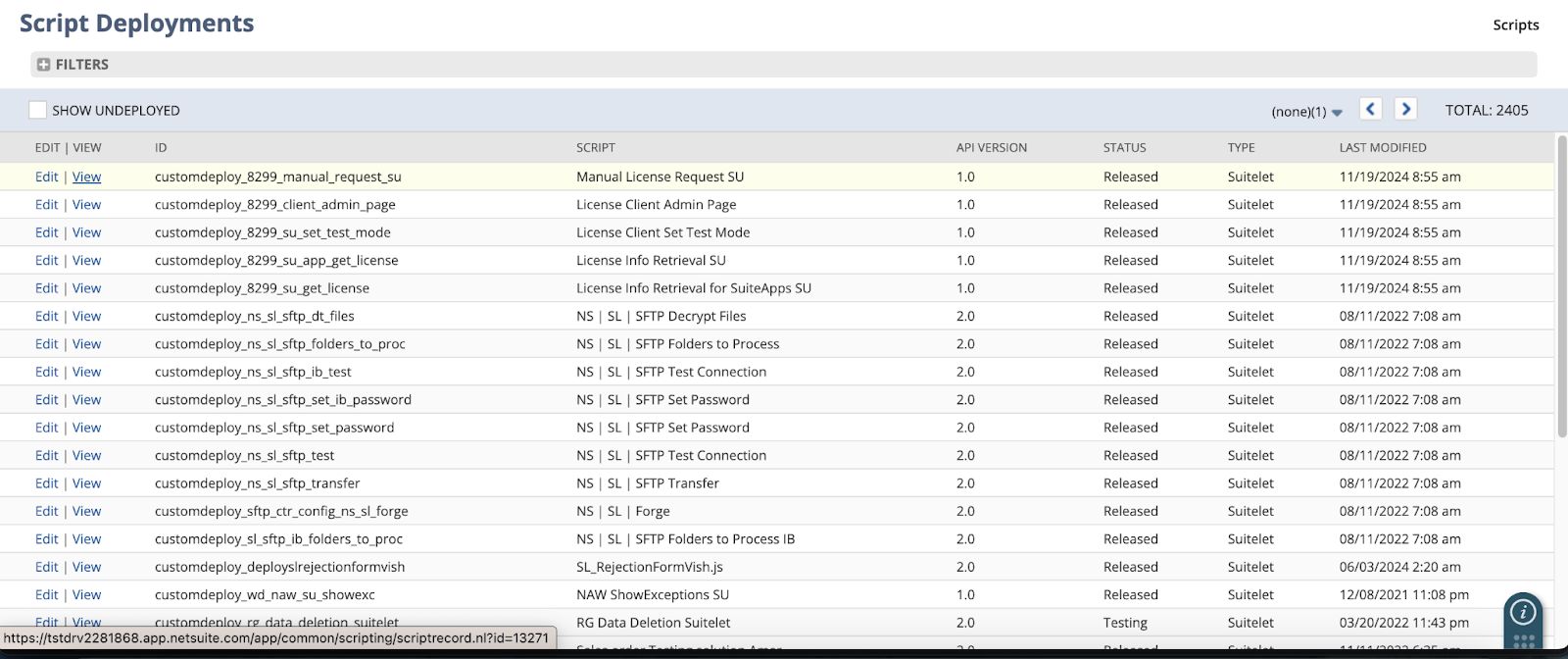
Task: Open the (none)(1) page range dropdown
Action: click(1307, 112)
